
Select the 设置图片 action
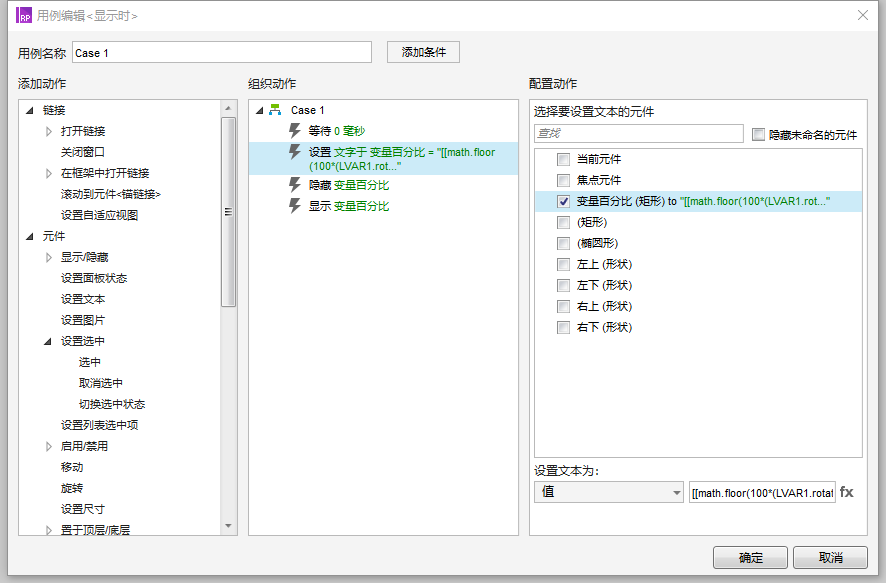coord(82,320)
